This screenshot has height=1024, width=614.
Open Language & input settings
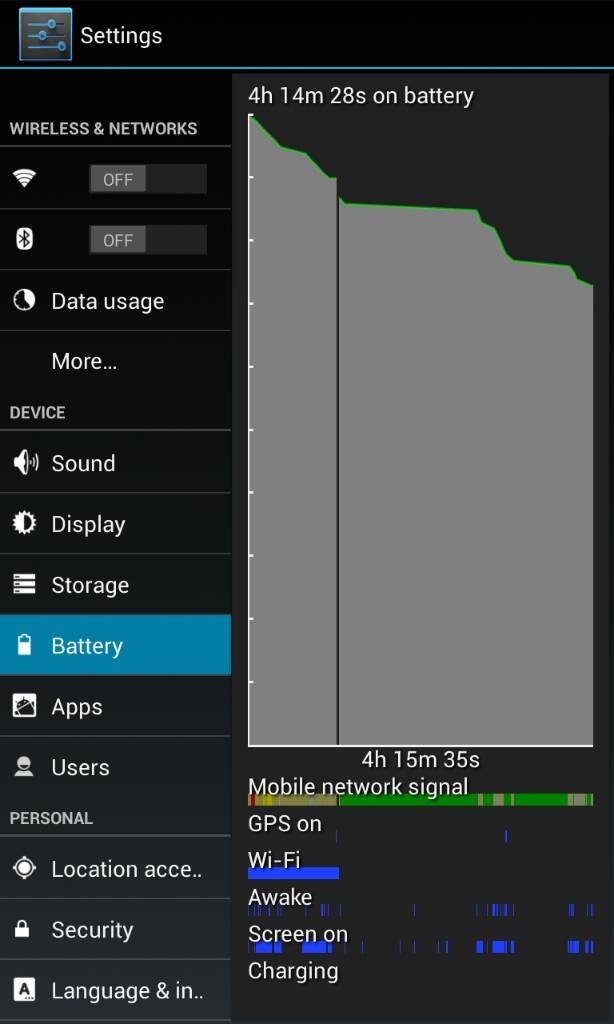click(x=115, y=991)
